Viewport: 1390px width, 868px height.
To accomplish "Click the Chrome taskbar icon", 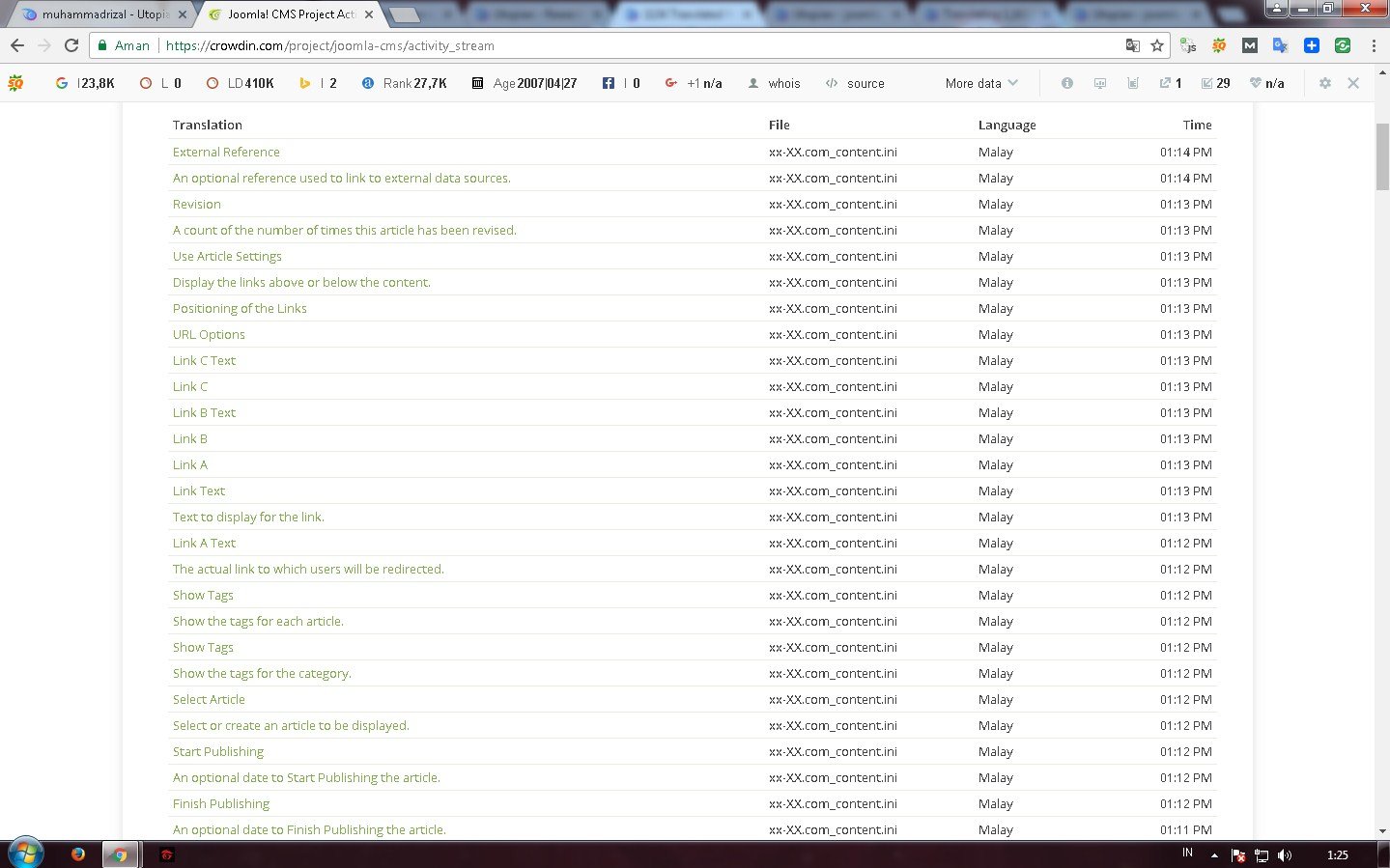I will click(120, 854).
